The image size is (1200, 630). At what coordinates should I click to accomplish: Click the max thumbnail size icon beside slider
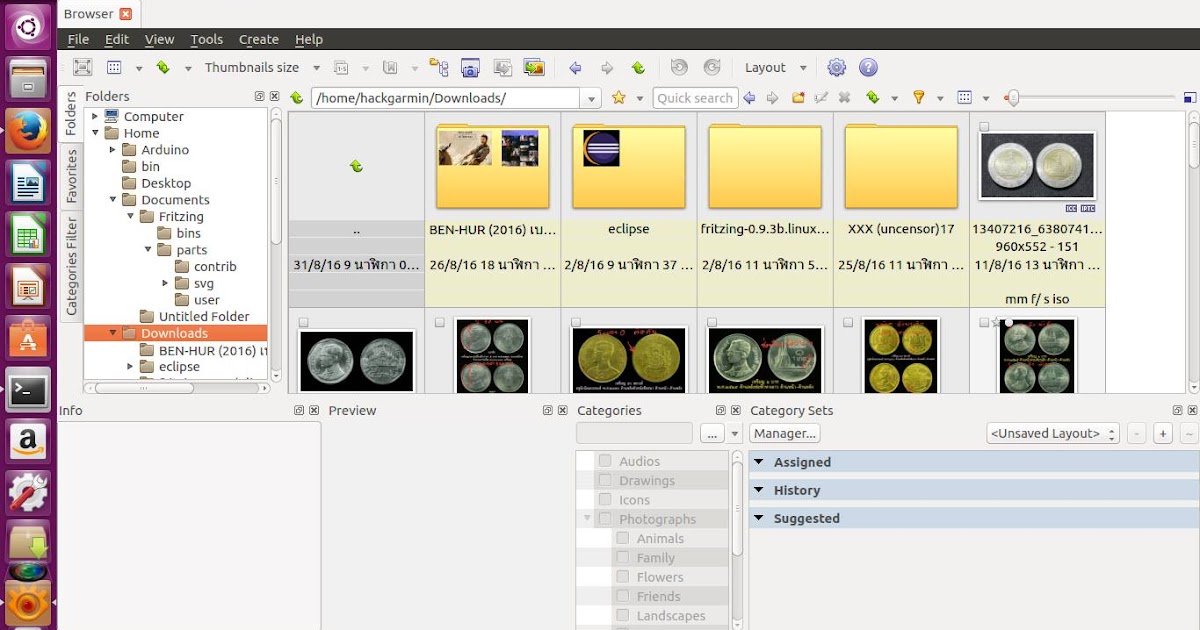[1189, 98]
